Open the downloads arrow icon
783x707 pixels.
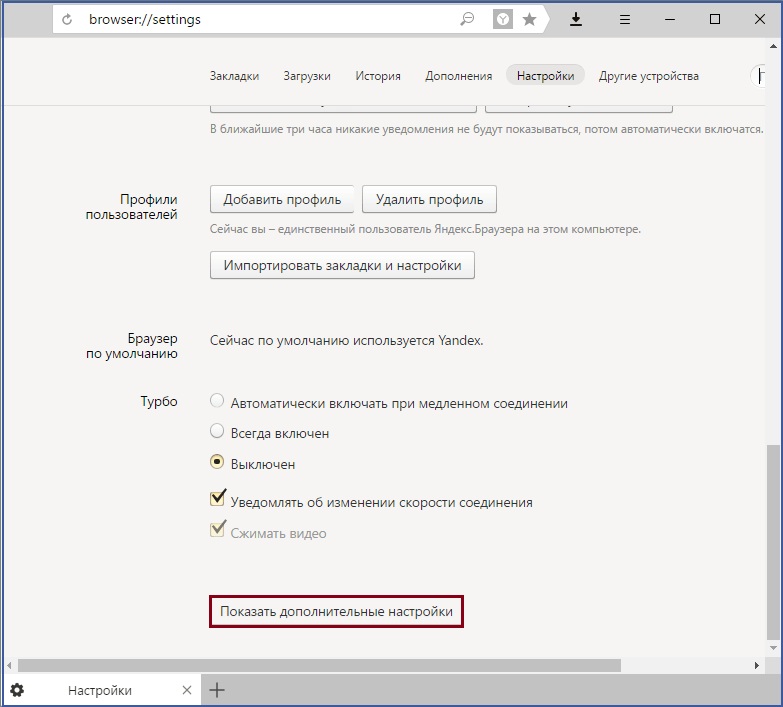(576, 19)
